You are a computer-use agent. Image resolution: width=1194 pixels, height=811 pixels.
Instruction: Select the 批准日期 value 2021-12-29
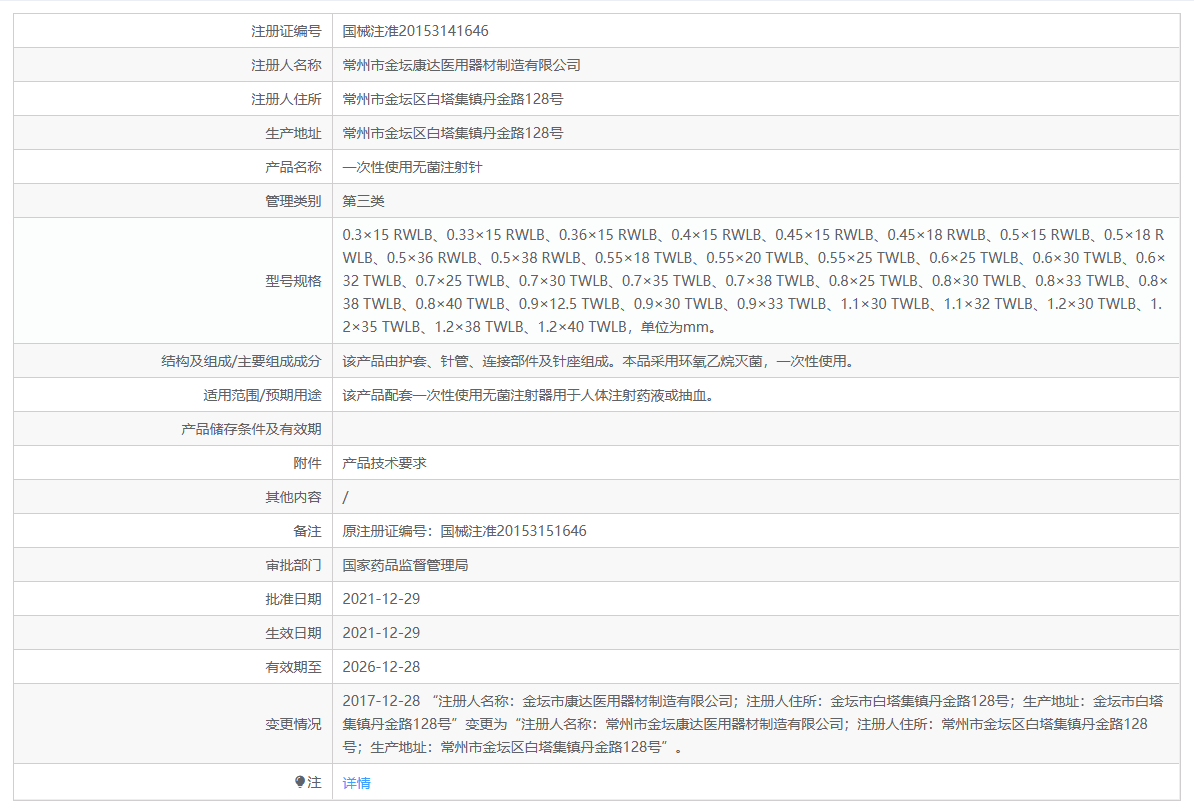pyautogui.click(x=381, y=599)
